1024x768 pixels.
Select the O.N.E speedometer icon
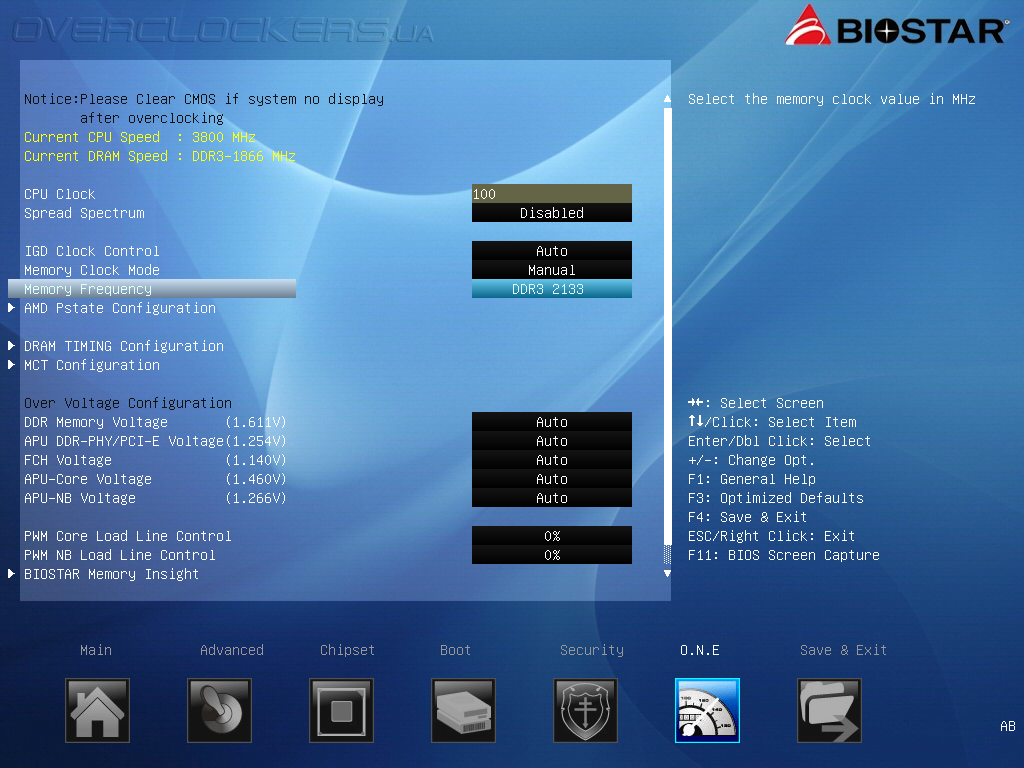pos(707,711)
